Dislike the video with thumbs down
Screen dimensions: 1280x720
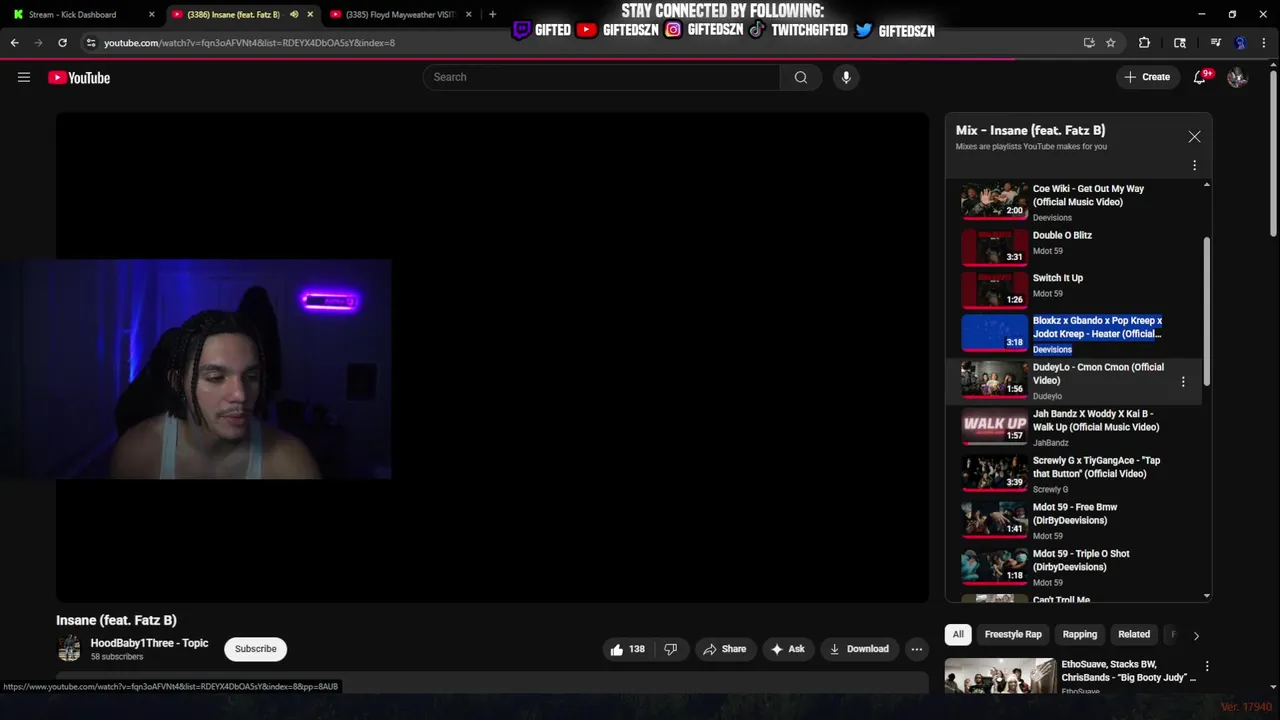670,649
